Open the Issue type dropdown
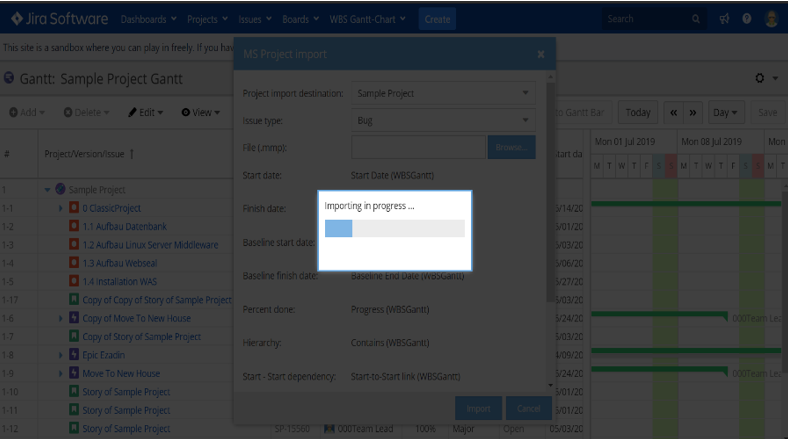The image size is (788, 439). pyautogui.click(x=443, y=121)
